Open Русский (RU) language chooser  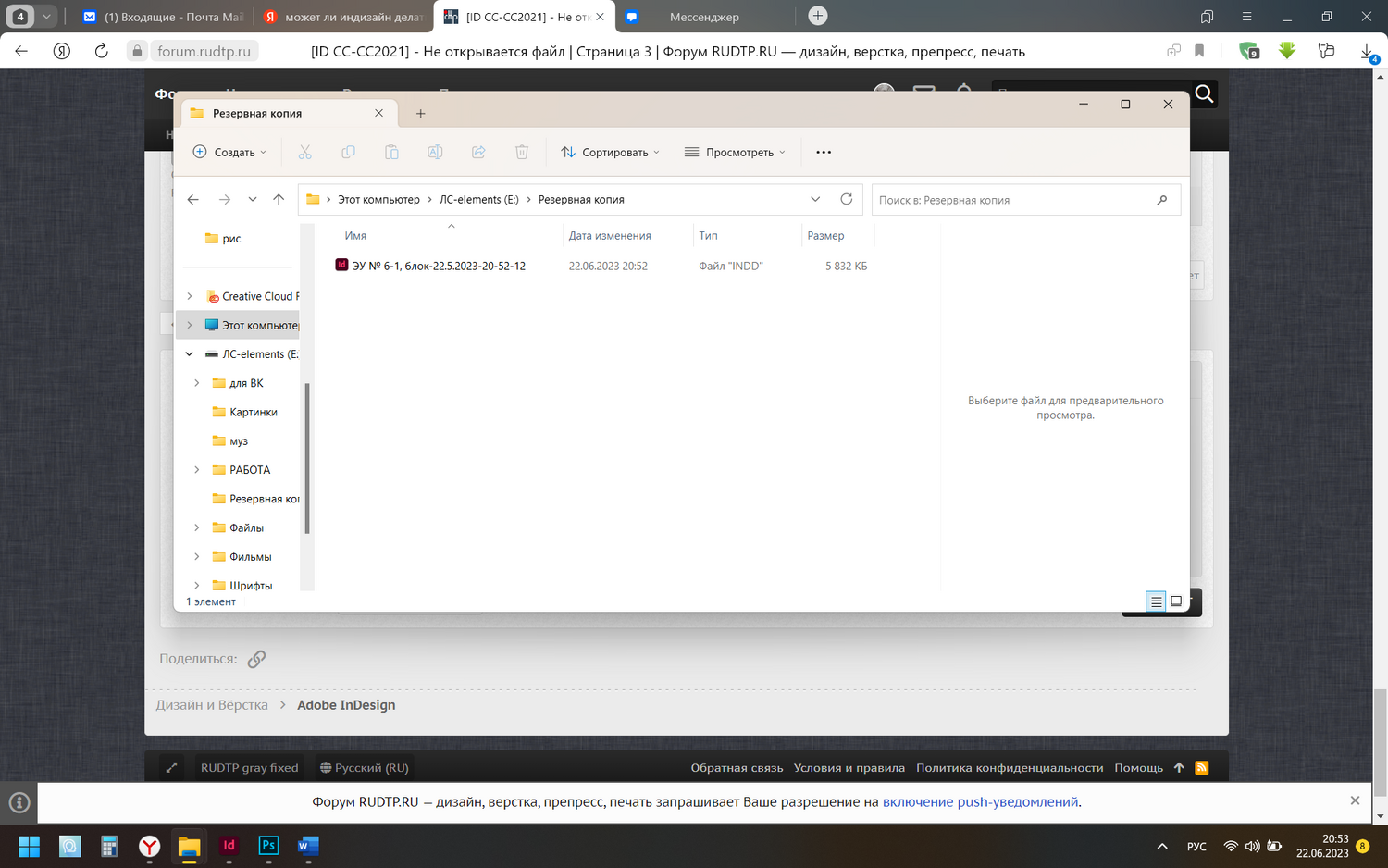click(x=364, y=768)
